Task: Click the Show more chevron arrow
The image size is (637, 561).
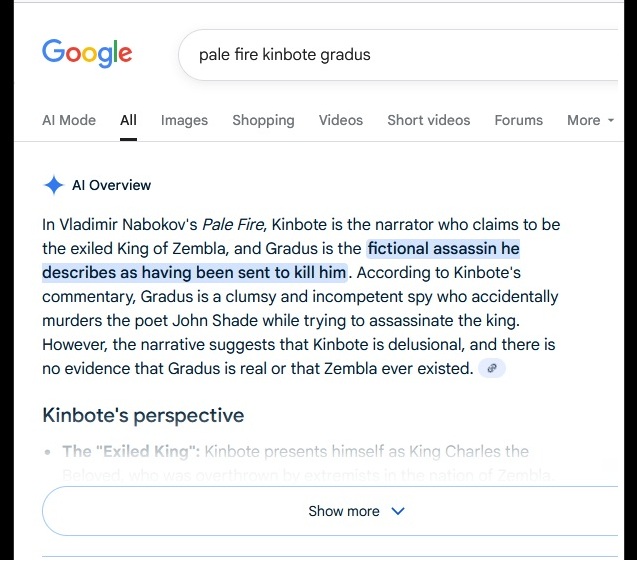Action: pyautogui.click(x=398, y=511)
